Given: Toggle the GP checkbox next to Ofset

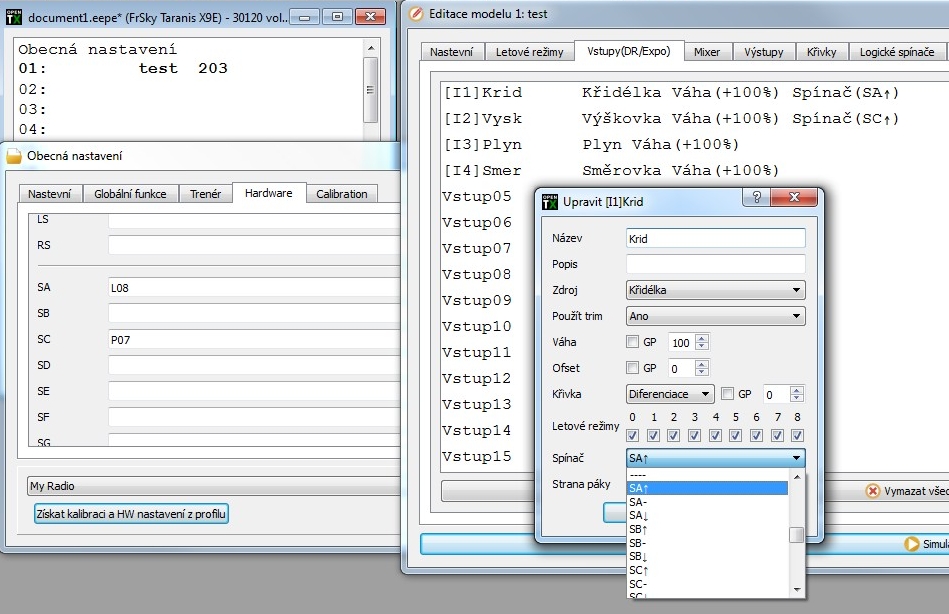Looking at the screenshot, I should point(632,368).
